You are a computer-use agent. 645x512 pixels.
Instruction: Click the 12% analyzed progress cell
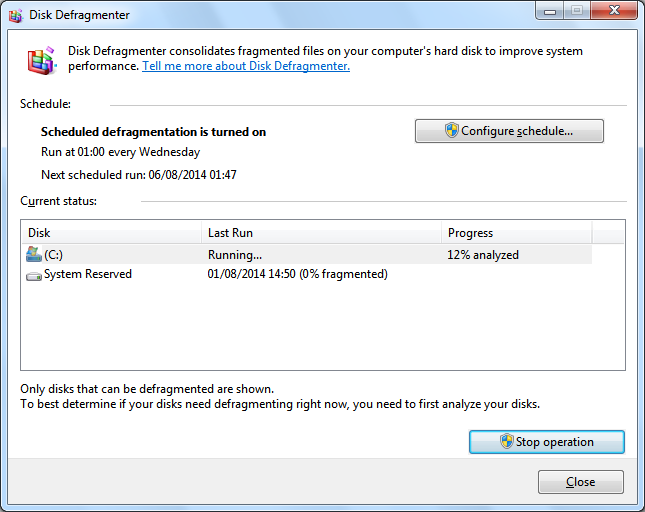coord(483,255)
